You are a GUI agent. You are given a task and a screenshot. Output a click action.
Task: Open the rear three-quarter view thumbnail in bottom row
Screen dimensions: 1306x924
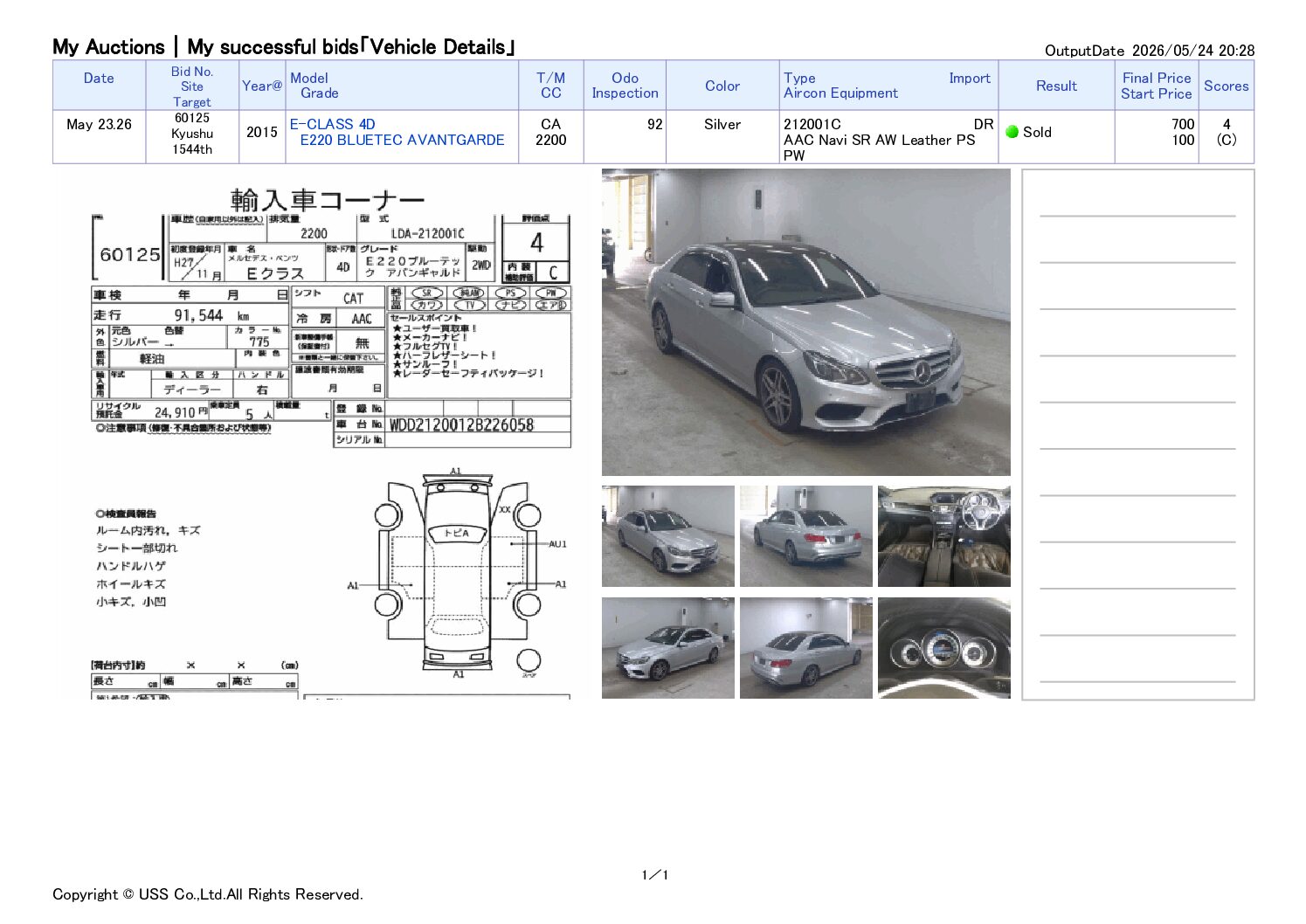(x=805, y=648)
